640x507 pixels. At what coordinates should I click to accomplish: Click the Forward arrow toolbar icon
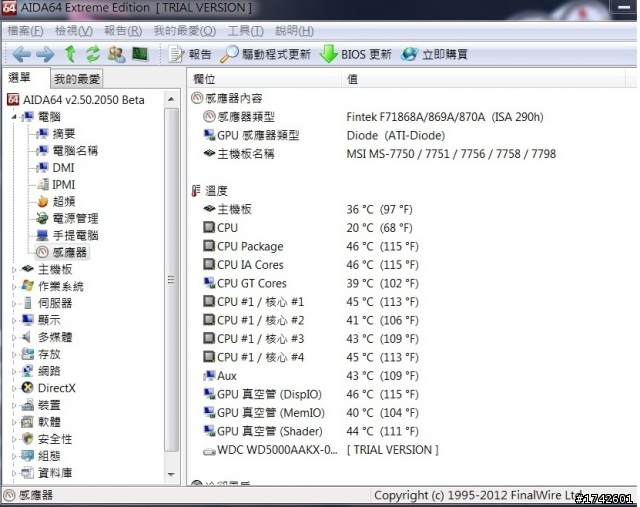45,54
